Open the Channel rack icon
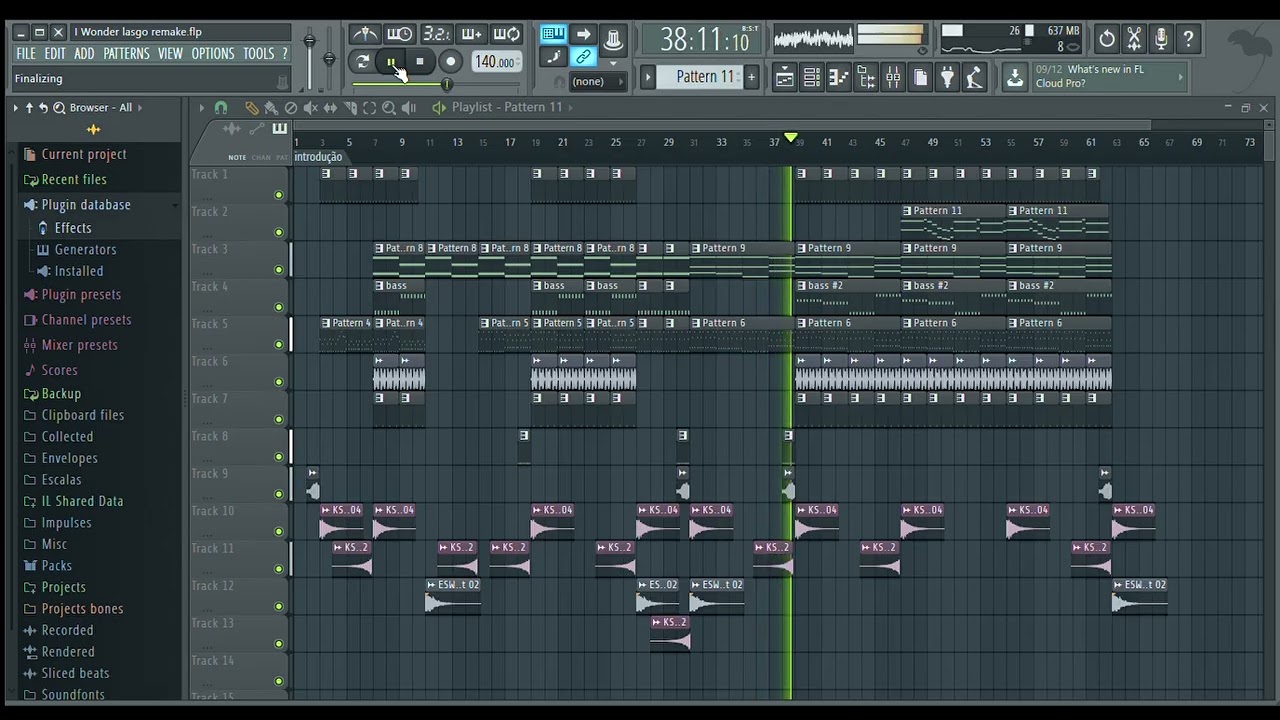 (x=812, y=77)
